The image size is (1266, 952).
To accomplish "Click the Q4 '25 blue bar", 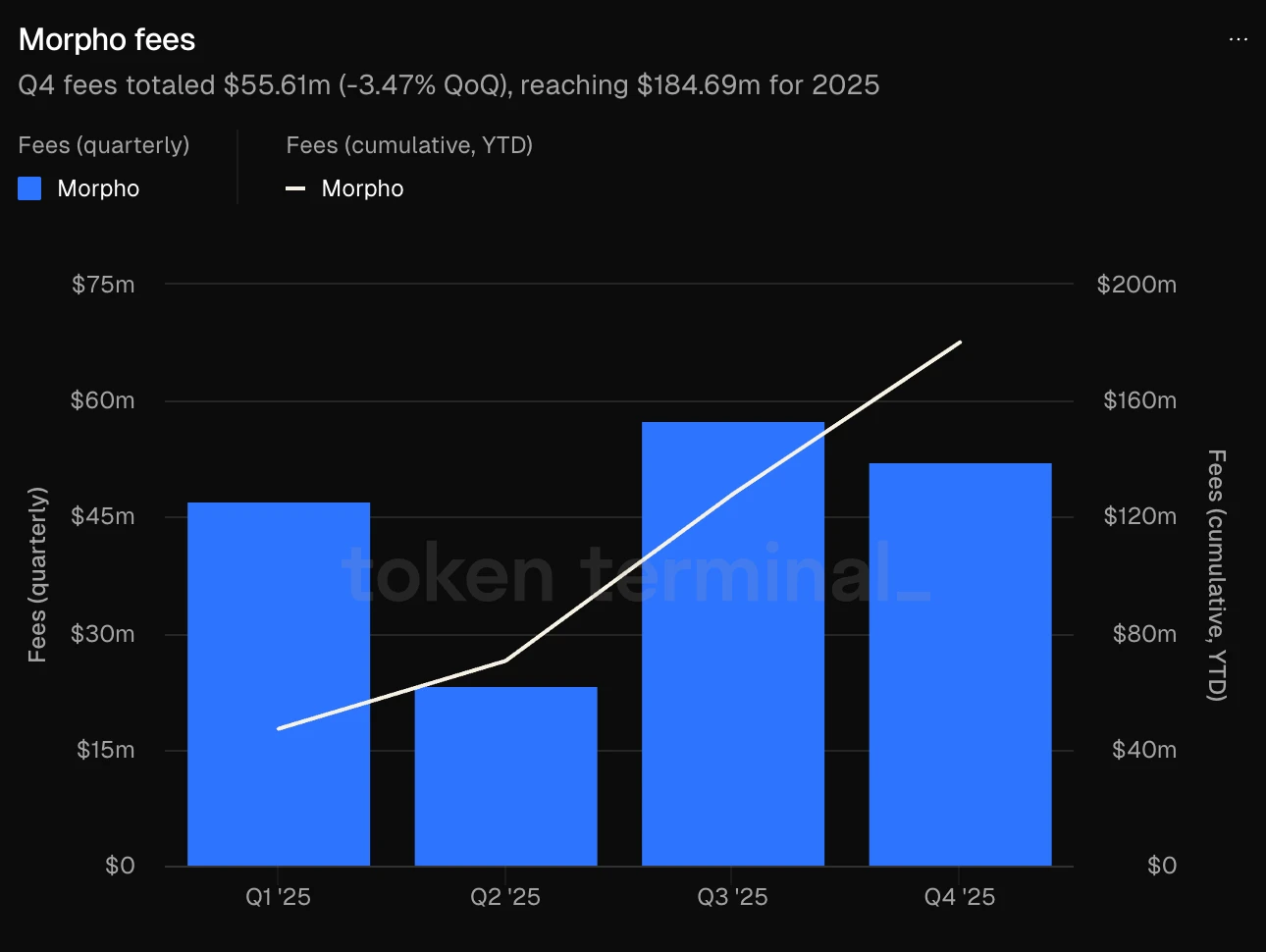I will pos(960,667).
